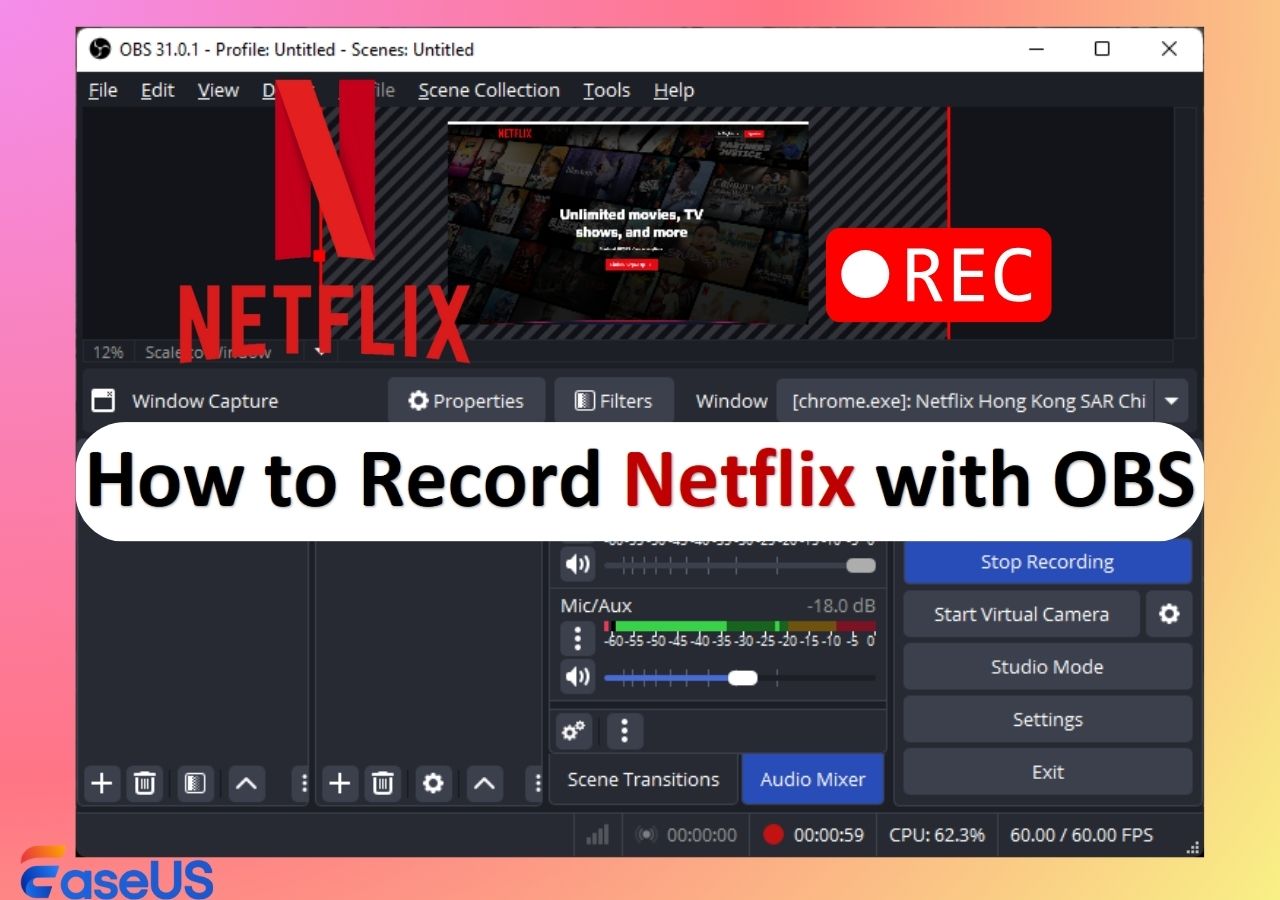This screenshot has width=1280, height=900.
Task: Open source properties gear in Sources panel
Action: (x=433, y=783)
